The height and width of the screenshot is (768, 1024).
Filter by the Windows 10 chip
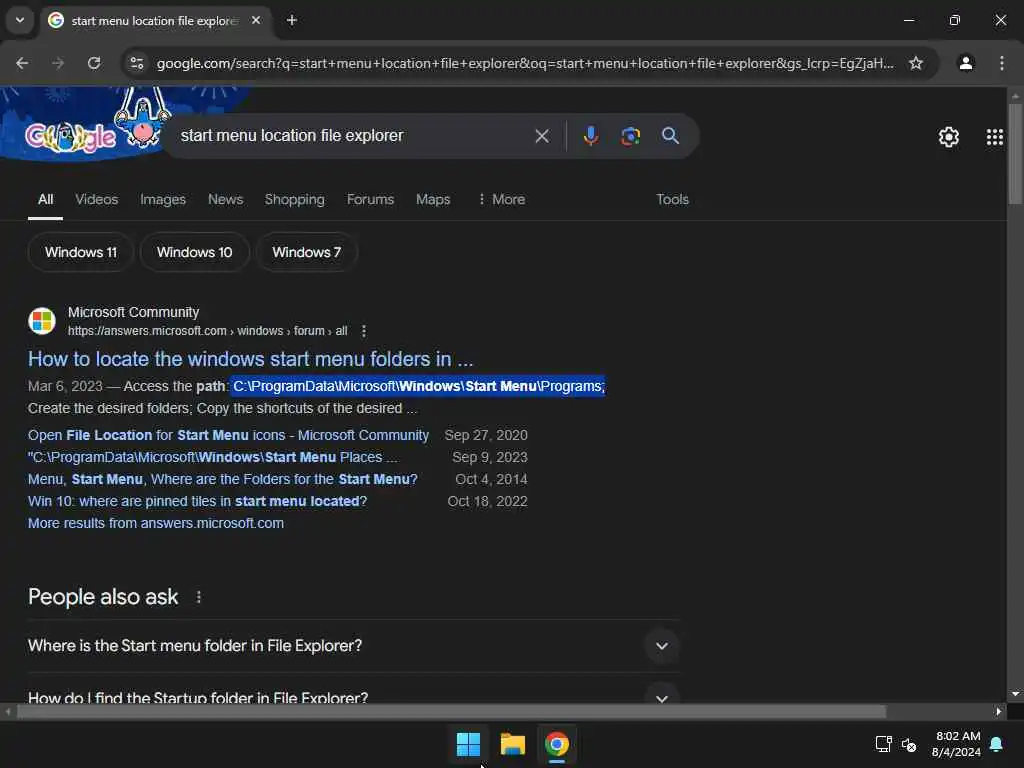195,252
